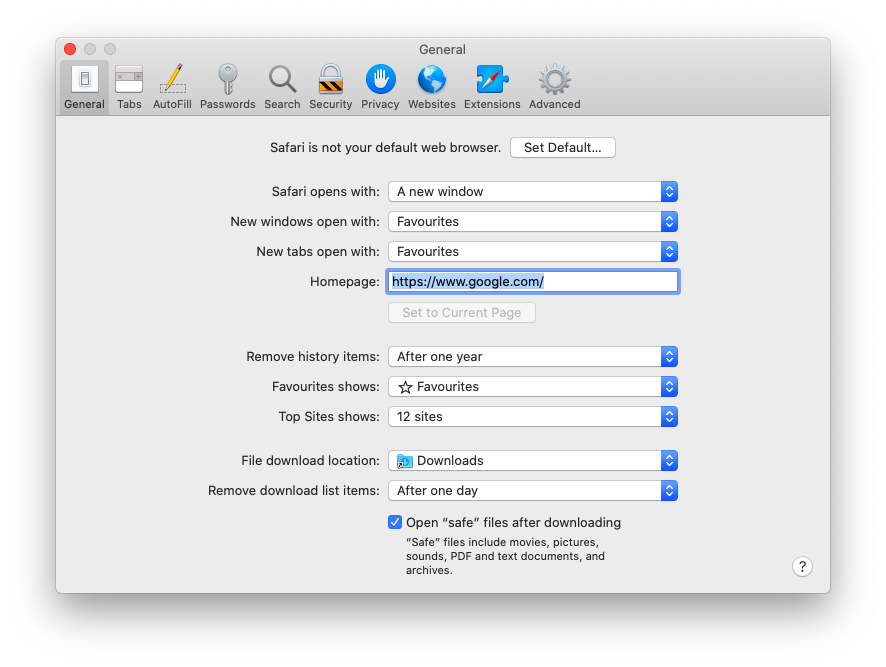Click the Set Default button

point(562,147)
